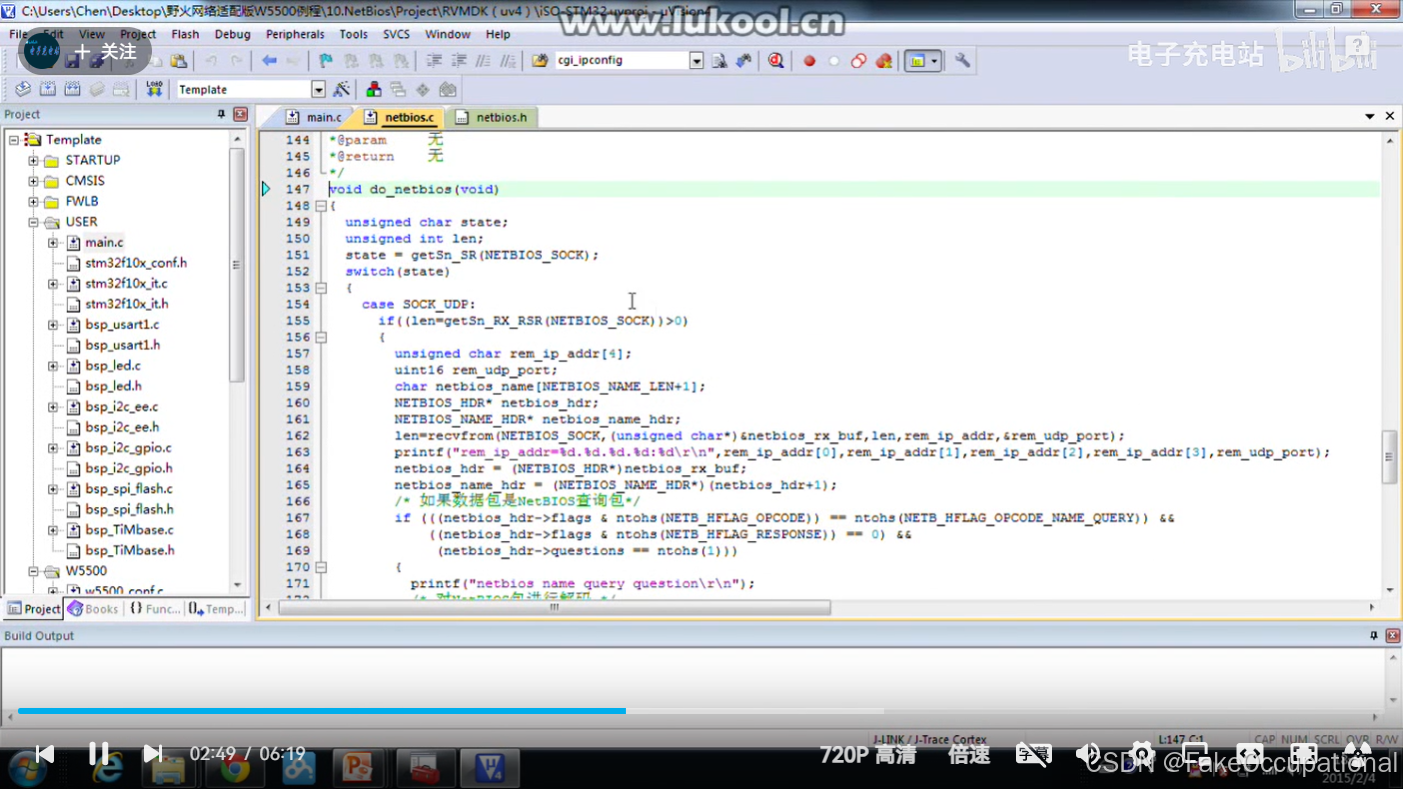Skip to the next video
This screenshot has width=1403, height=789.
152,753
